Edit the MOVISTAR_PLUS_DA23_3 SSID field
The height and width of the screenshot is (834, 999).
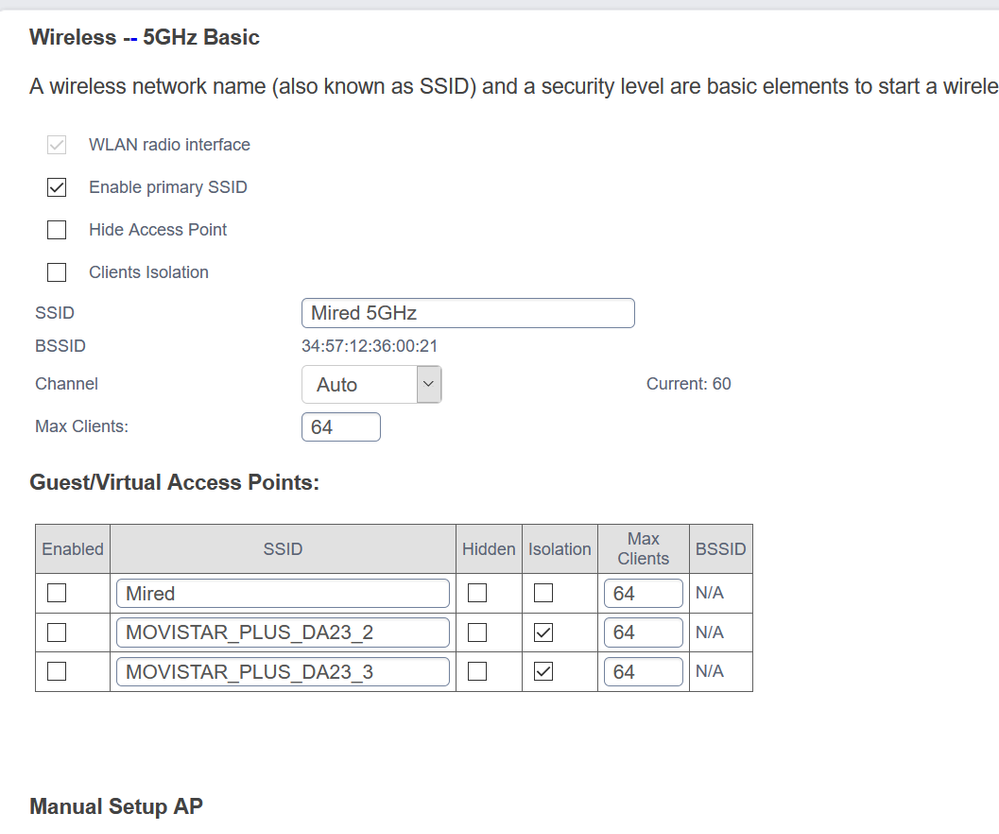[x=283, y=671]
